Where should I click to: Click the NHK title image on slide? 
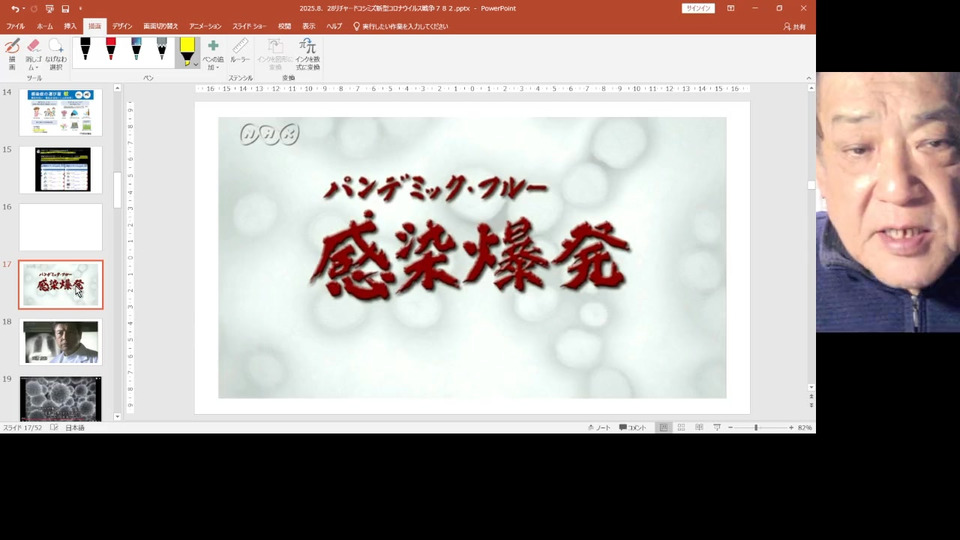coord(472,258)
